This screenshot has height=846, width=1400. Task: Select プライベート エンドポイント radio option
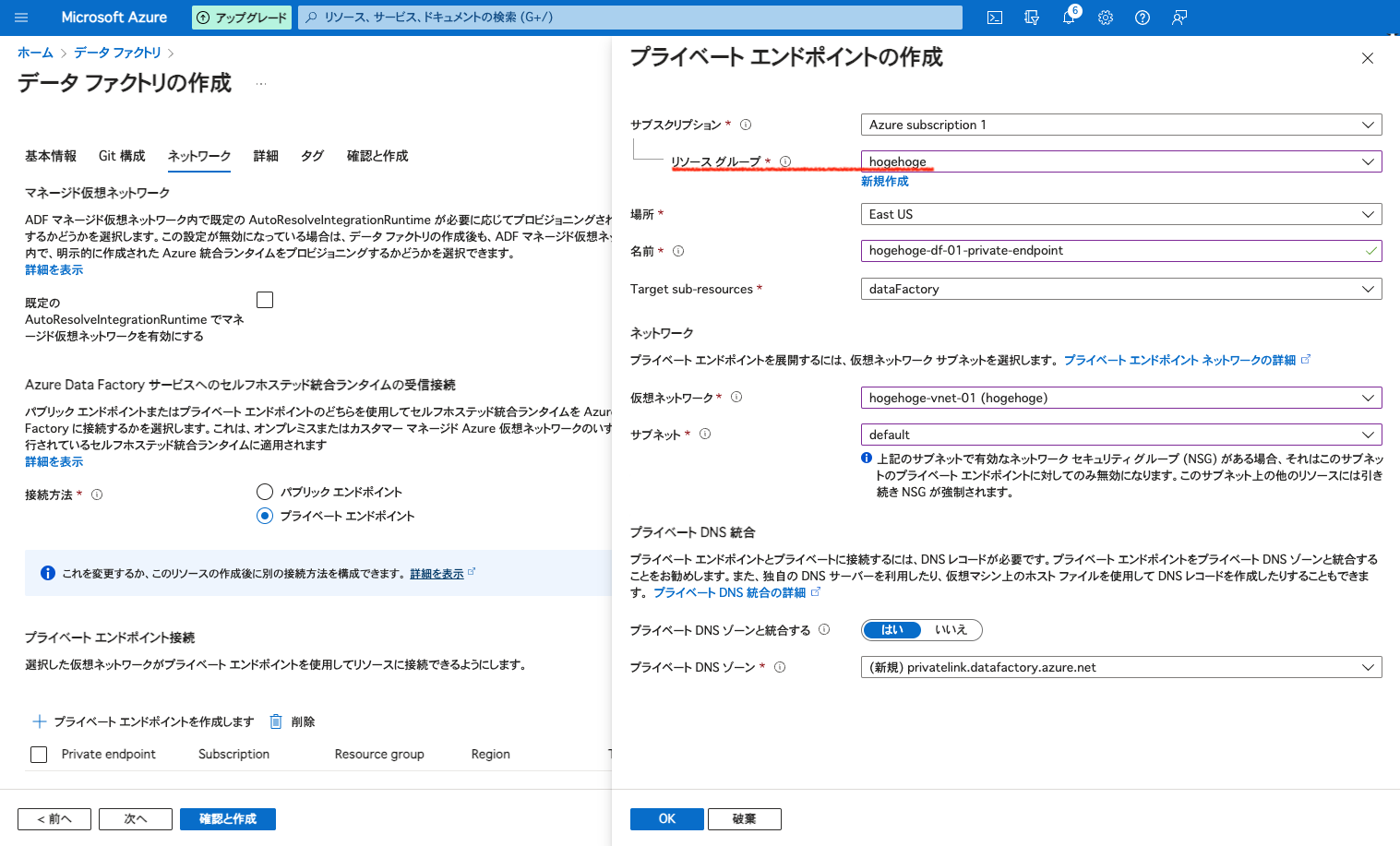pyautogui.click(x=265, y=516)
